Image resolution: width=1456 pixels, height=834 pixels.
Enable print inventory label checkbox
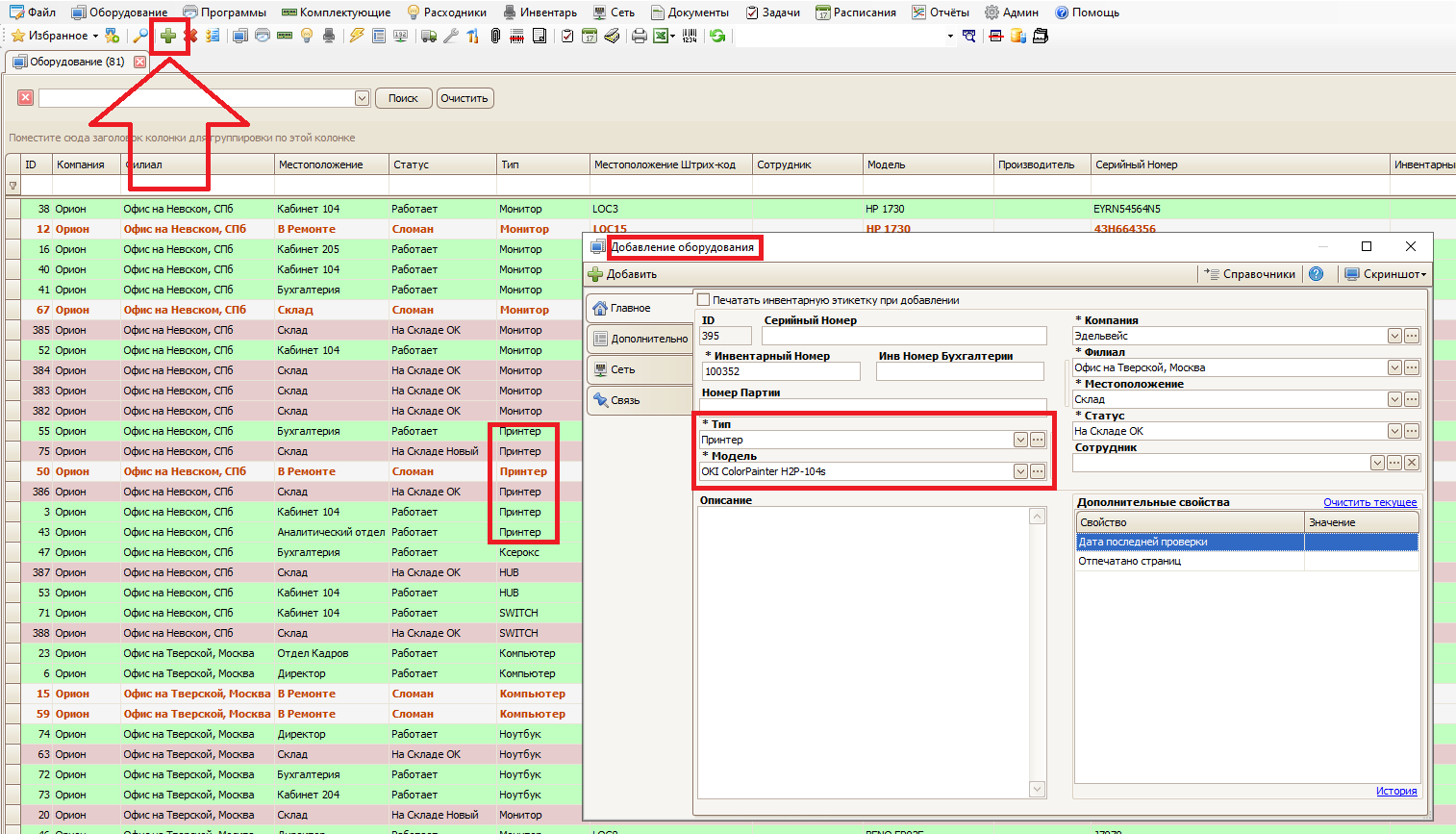click(703, 300)
